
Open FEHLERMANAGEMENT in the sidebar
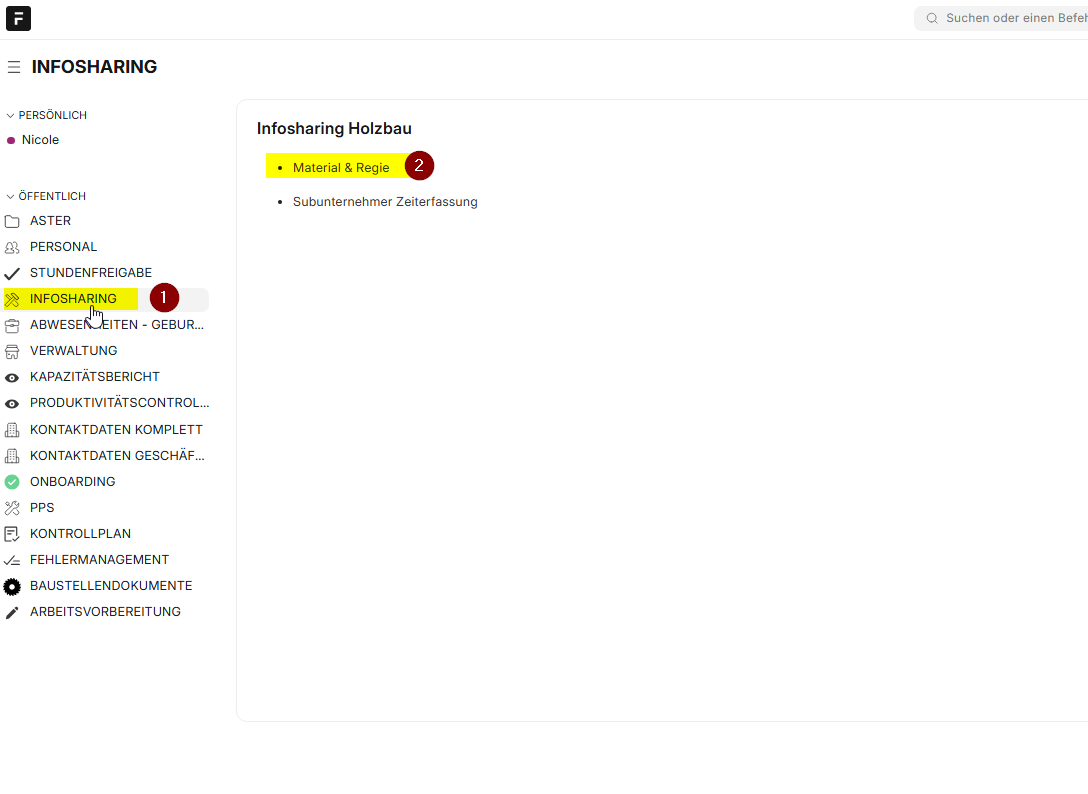pyautogui.click(x=99, y=560)
